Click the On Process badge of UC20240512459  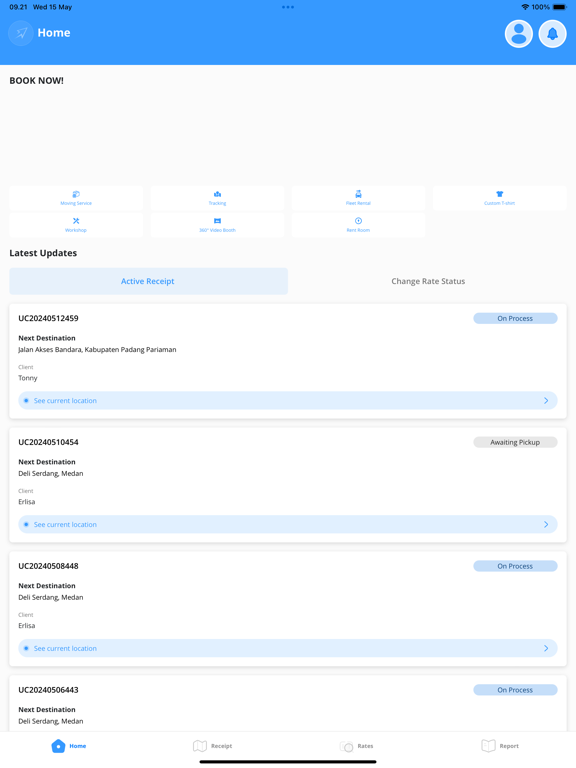[x=515, y=318]
